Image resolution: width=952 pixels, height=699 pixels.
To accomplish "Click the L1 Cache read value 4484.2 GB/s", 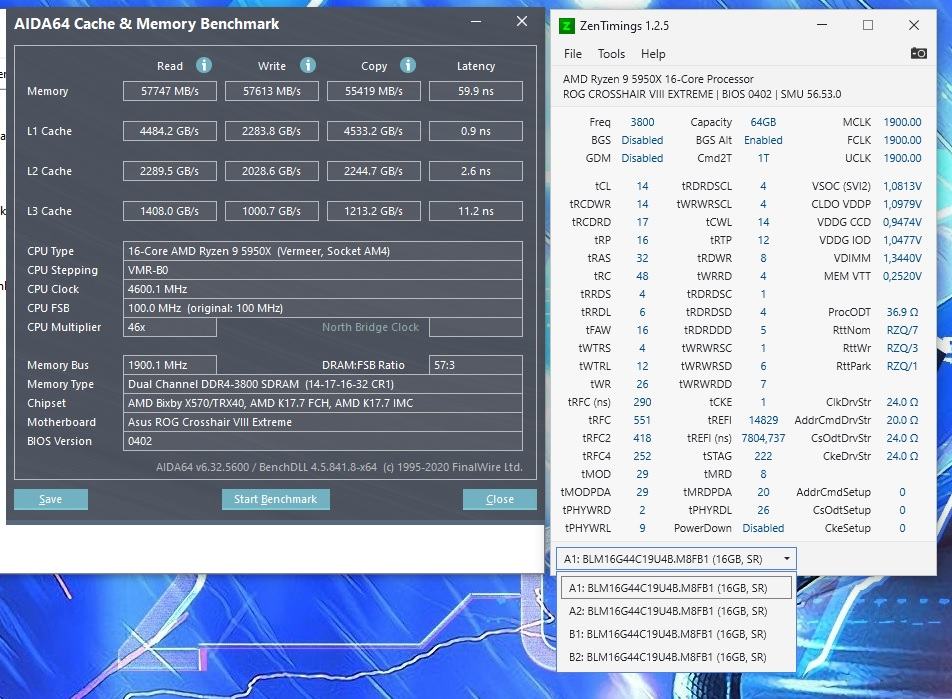I will [170, 131].
